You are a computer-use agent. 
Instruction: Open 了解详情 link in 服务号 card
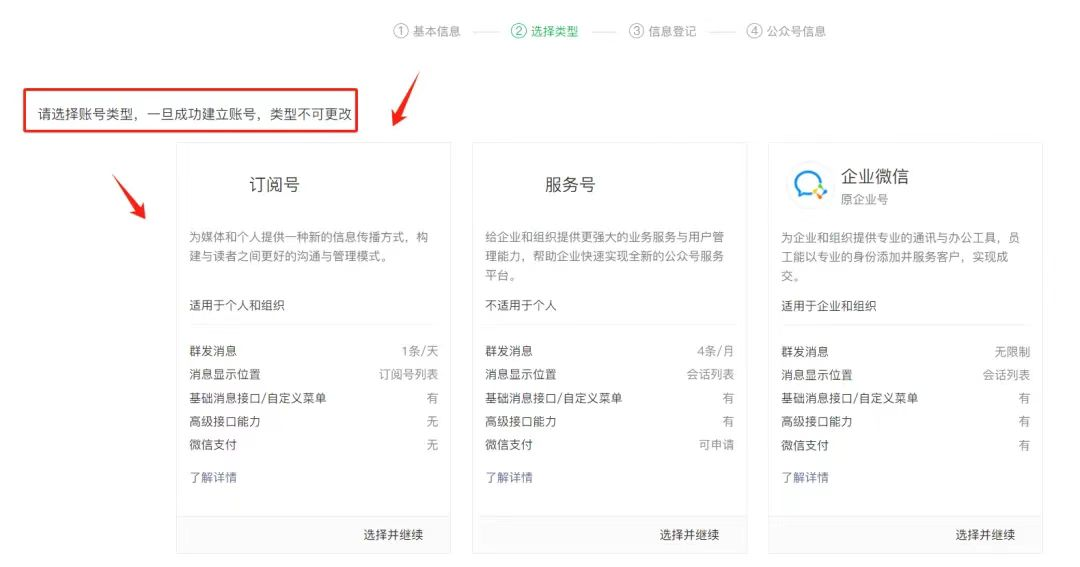pos(509,477)
